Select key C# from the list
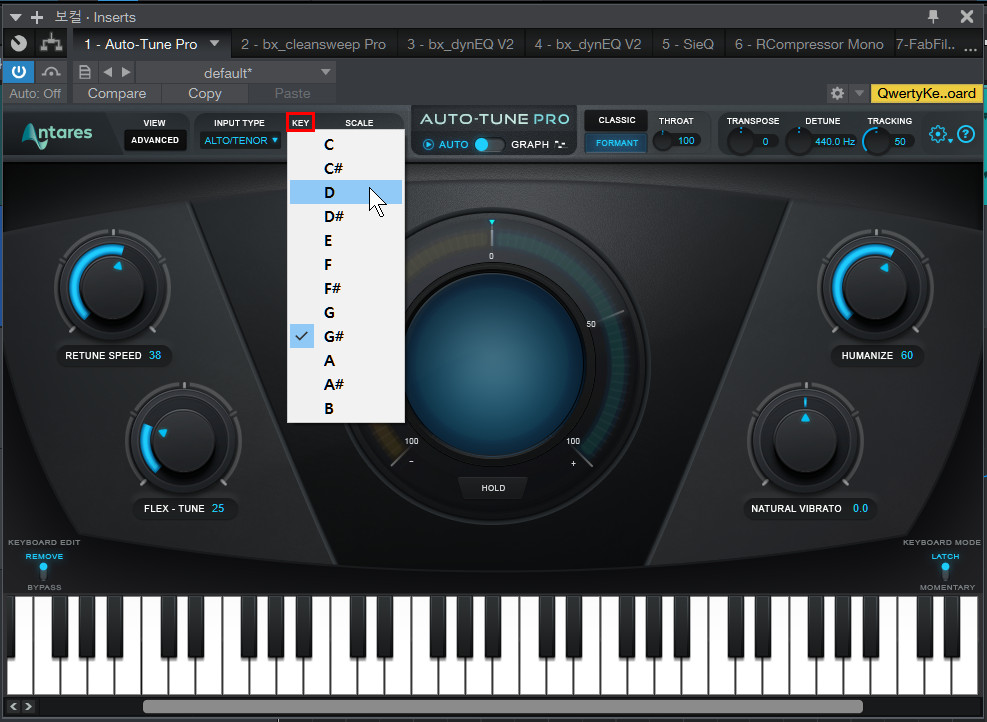987x722 pixels. coord(346,168)
